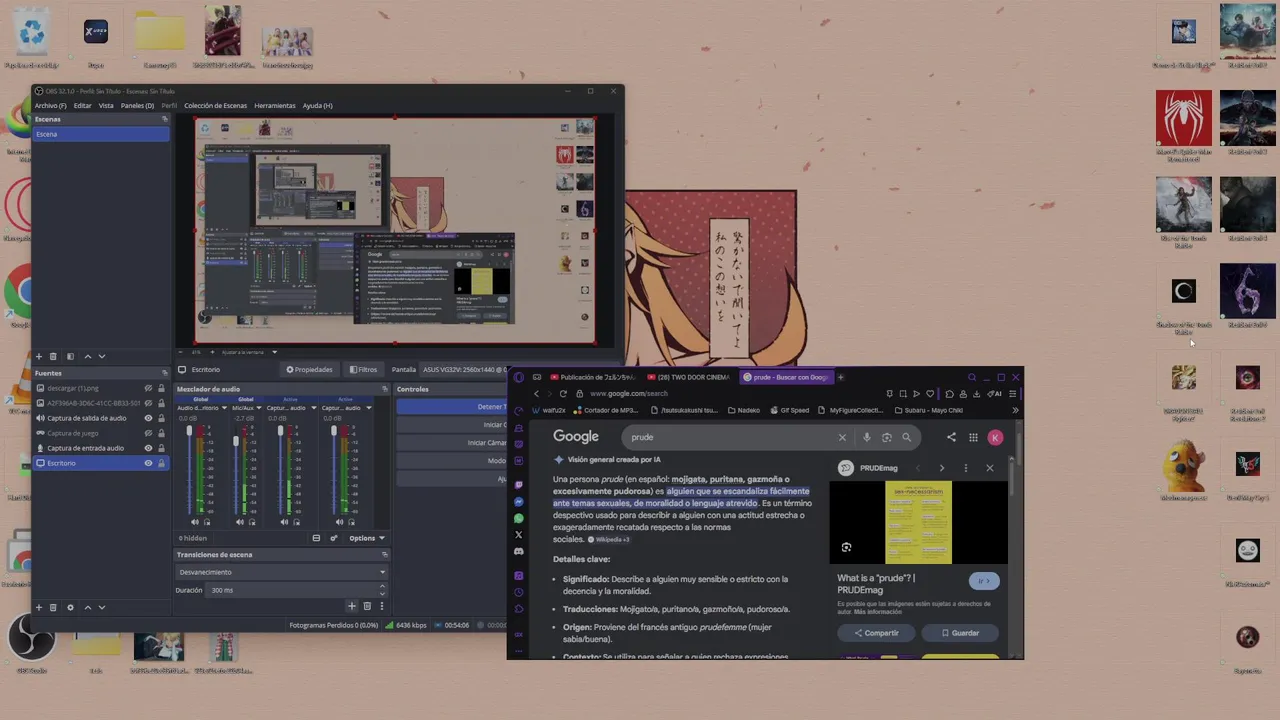Search by voice microphone icon
This screenshot has width=1280, height=720.
pyautogui.click(x=866, y=437)
